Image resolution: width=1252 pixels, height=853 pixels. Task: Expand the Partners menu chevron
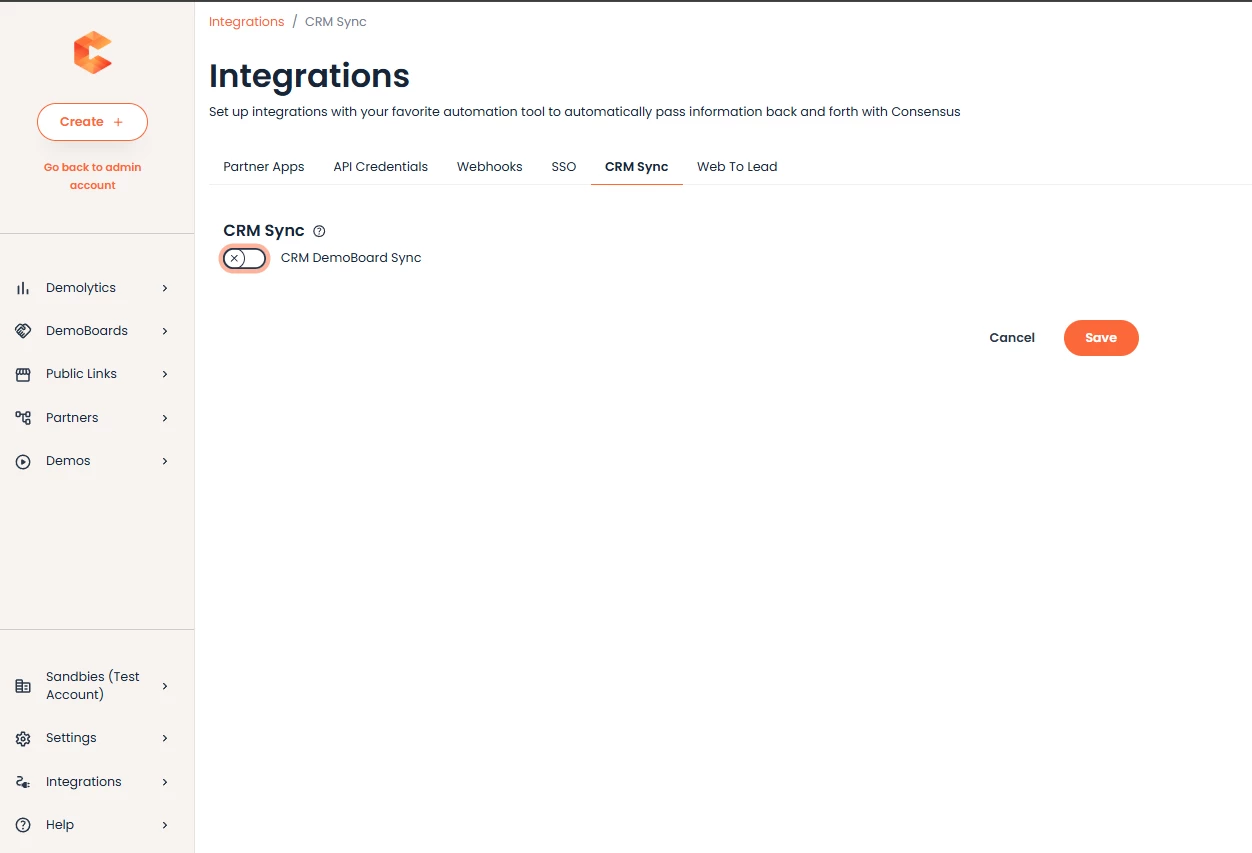pos(165,418)
